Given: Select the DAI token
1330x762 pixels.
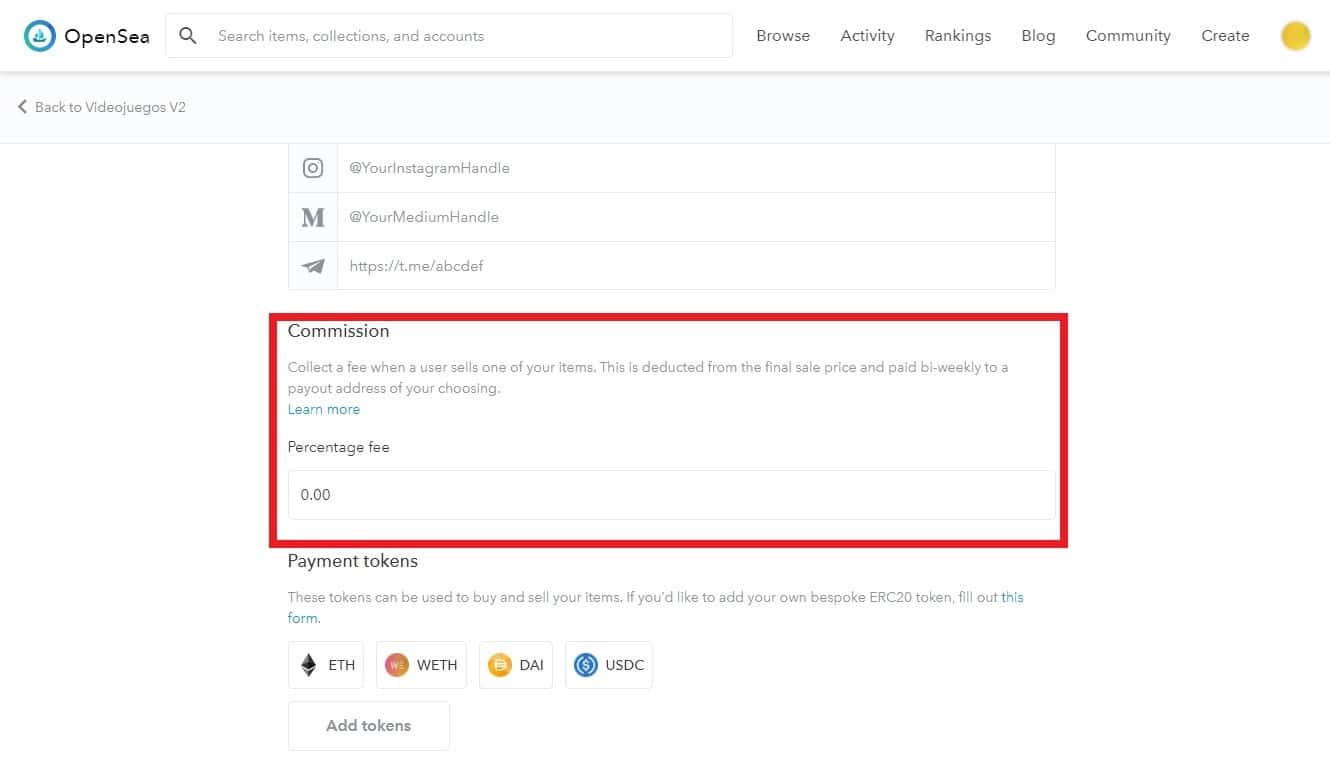Looking at the screenshot, I should tap(516, 665).
